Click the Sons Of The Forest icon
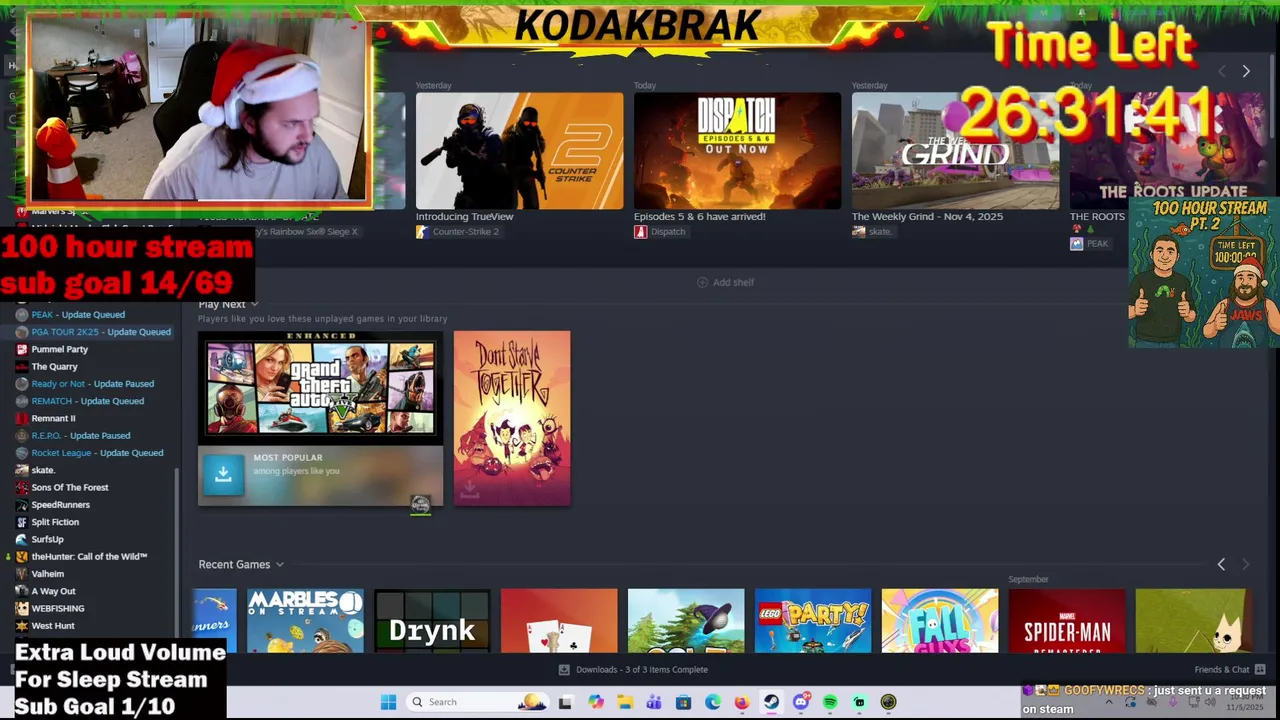This screenshot has height=720, width=1280. 22,487
